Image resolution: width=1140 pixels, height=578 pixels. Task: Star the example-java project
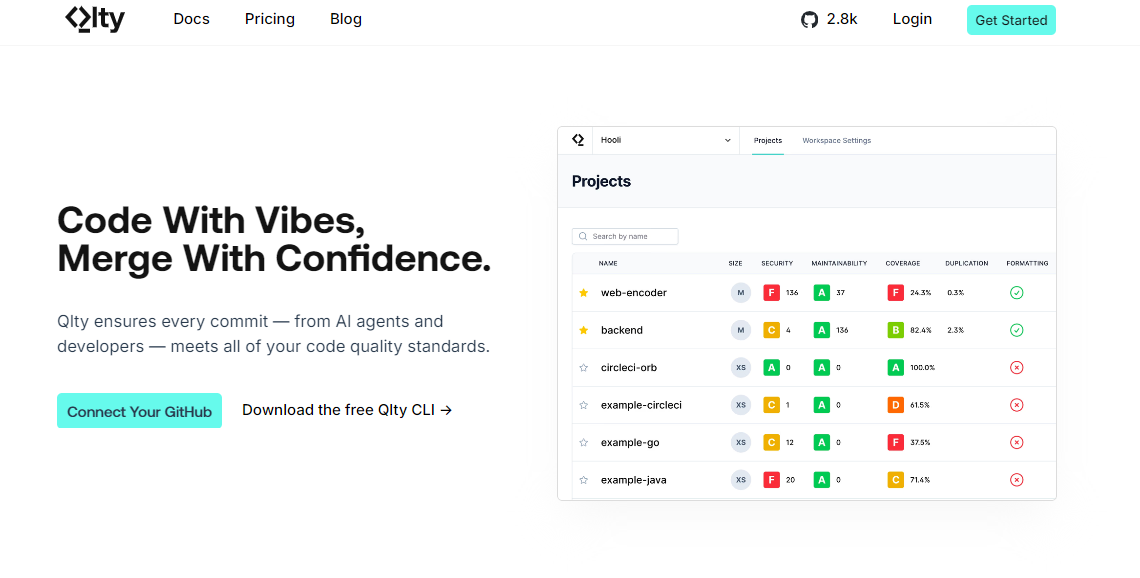click(x=584, y=480)
